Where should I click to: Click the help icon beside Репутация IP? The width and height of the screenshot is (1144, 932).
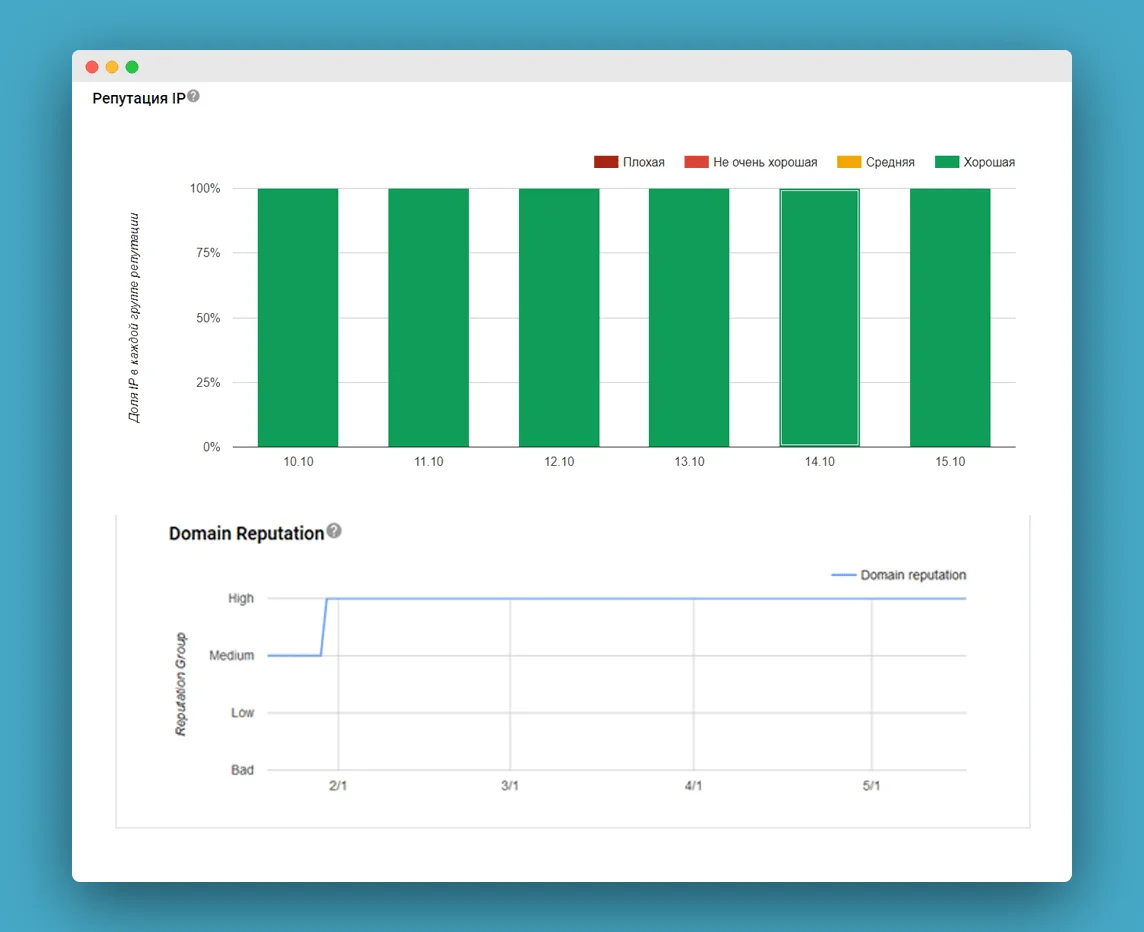(194, 96)
